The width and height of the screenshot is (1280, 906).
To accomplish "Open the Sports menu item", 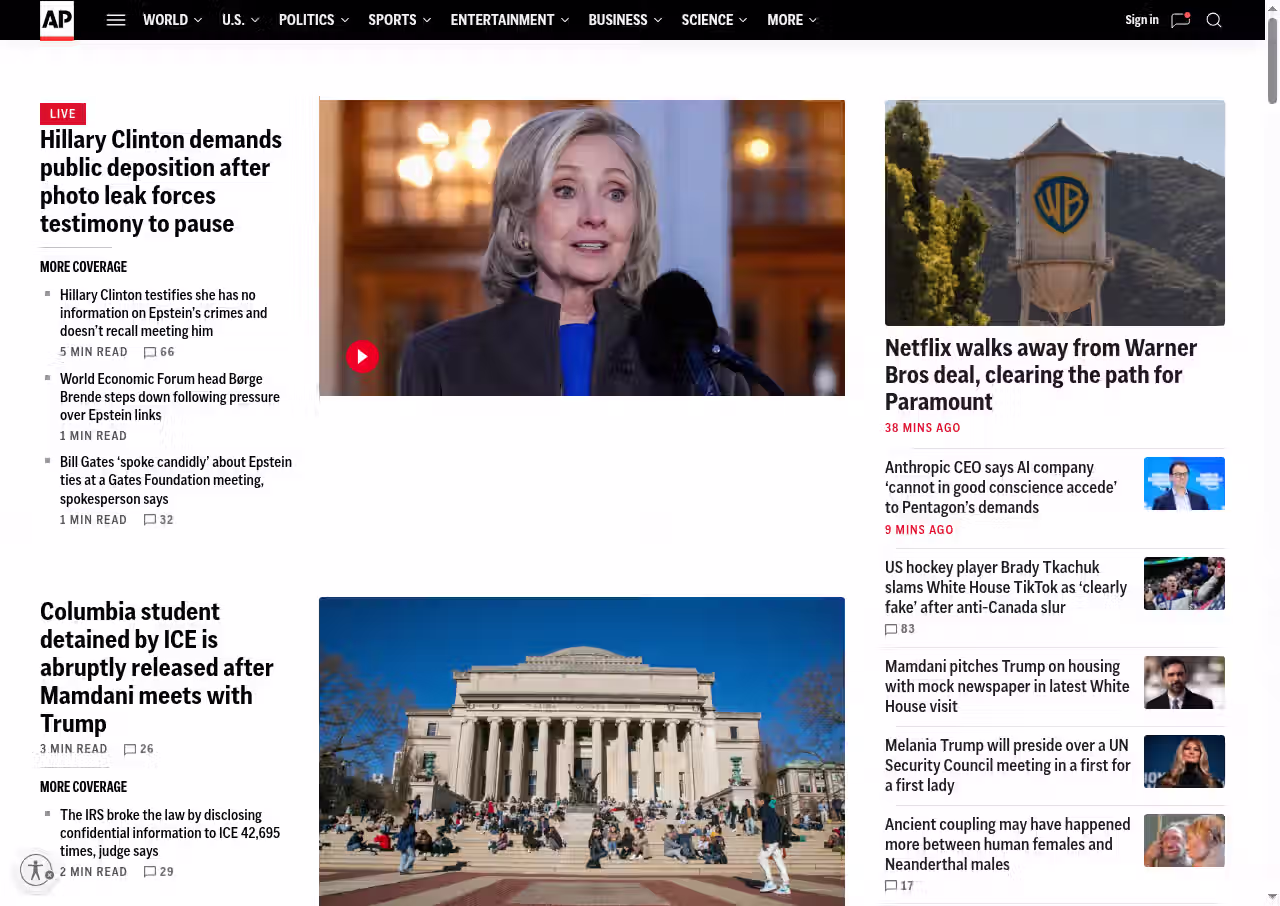I will (x=399, y=20).
